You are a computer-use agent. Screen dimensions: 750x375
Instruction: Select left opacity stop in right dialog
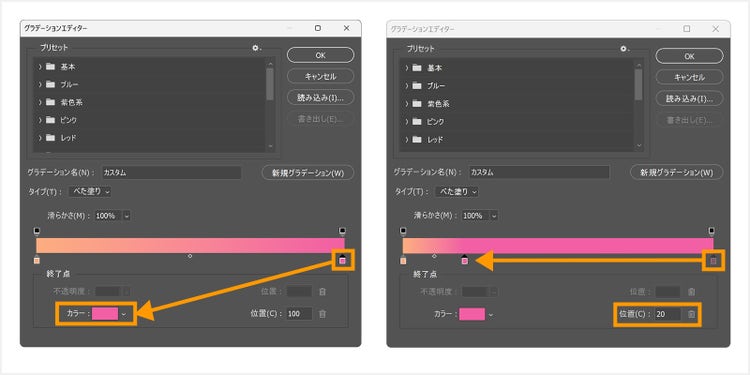(403, 232)
